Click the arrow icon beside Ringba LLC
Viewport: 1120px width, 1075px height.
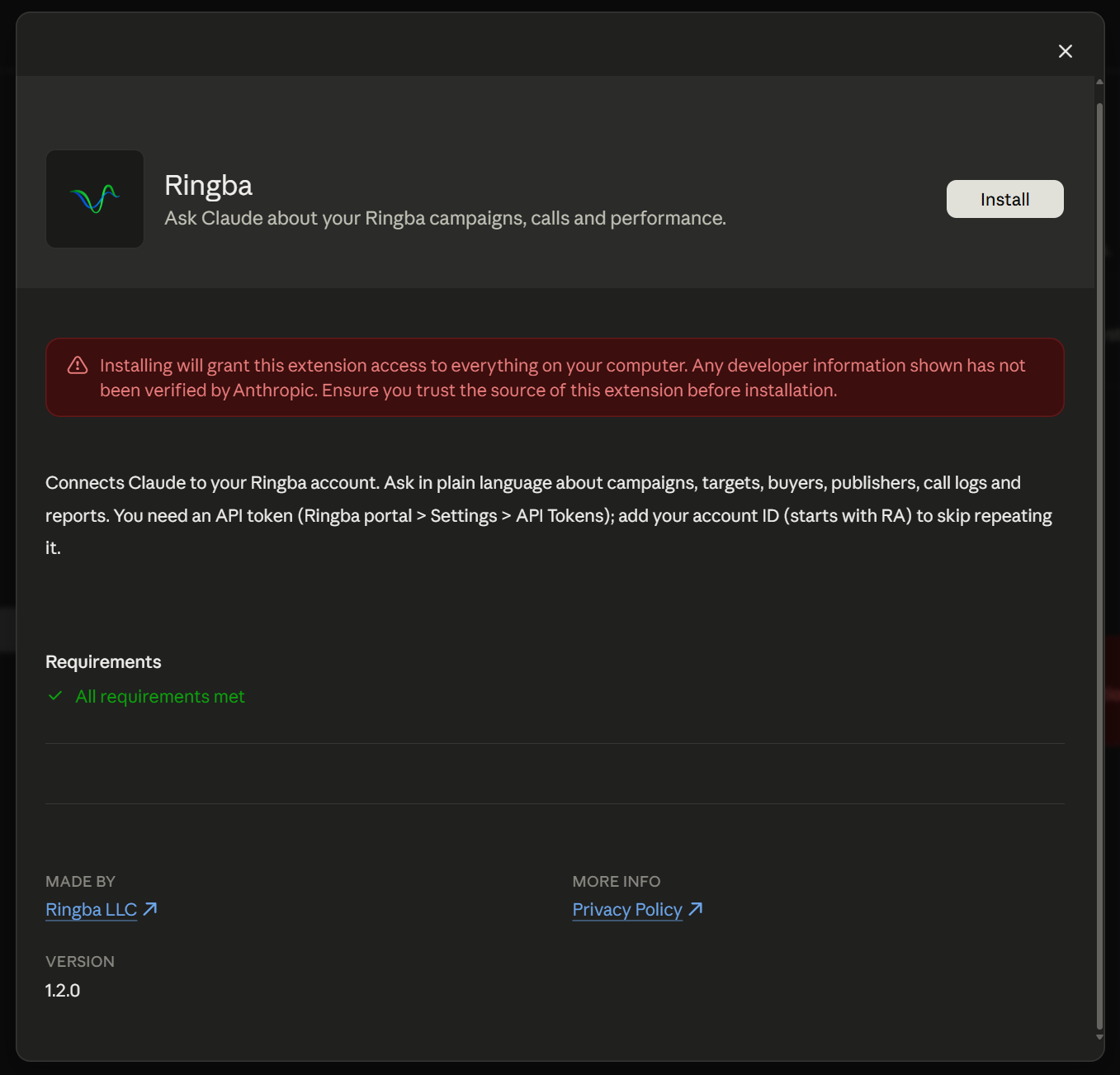pos(150,909)
